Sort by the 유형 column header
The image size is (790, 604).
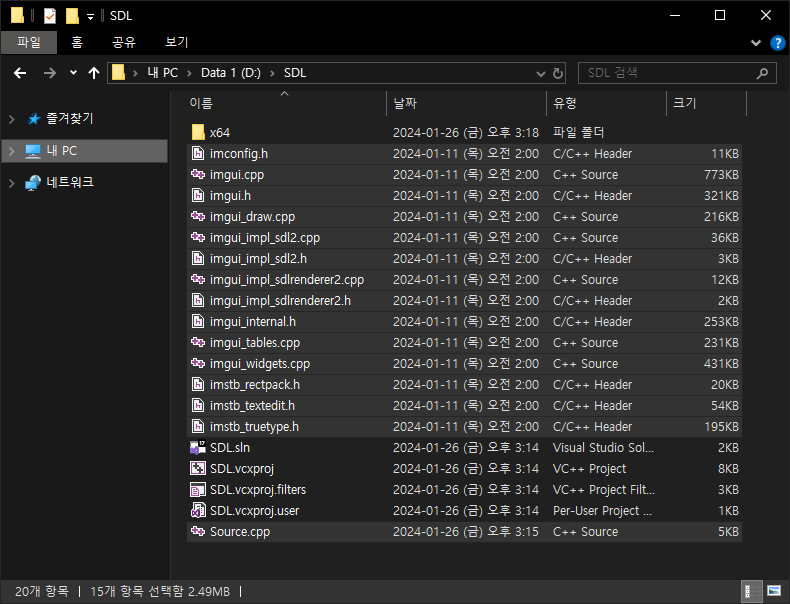tap(607, 103)
